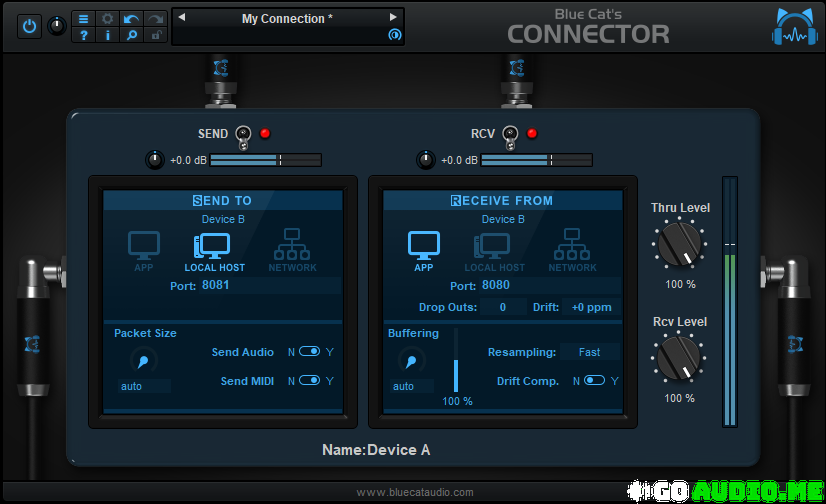Select App mode in Send To panel
This screenshot has width=826, height=504.
pyautogui.click(x=144, y=249)
